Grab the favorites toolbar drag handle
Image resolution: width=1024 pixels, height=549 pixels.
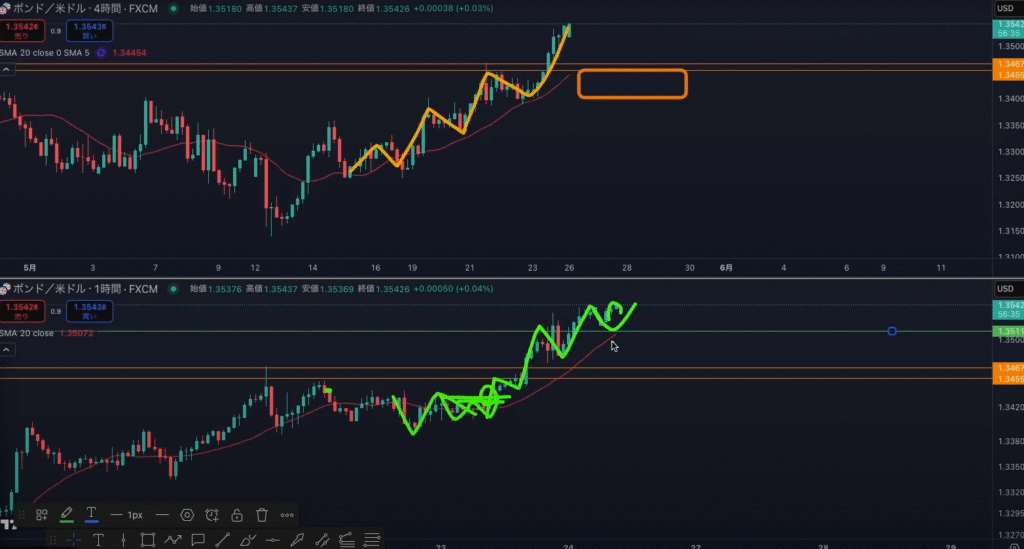point(53,540)
